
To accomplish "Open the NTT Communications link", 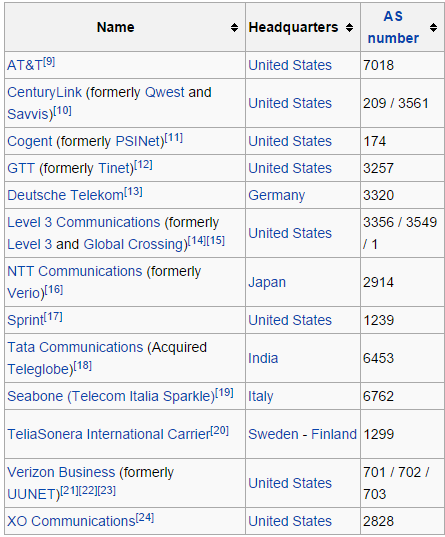I will [x=75, y=271].
